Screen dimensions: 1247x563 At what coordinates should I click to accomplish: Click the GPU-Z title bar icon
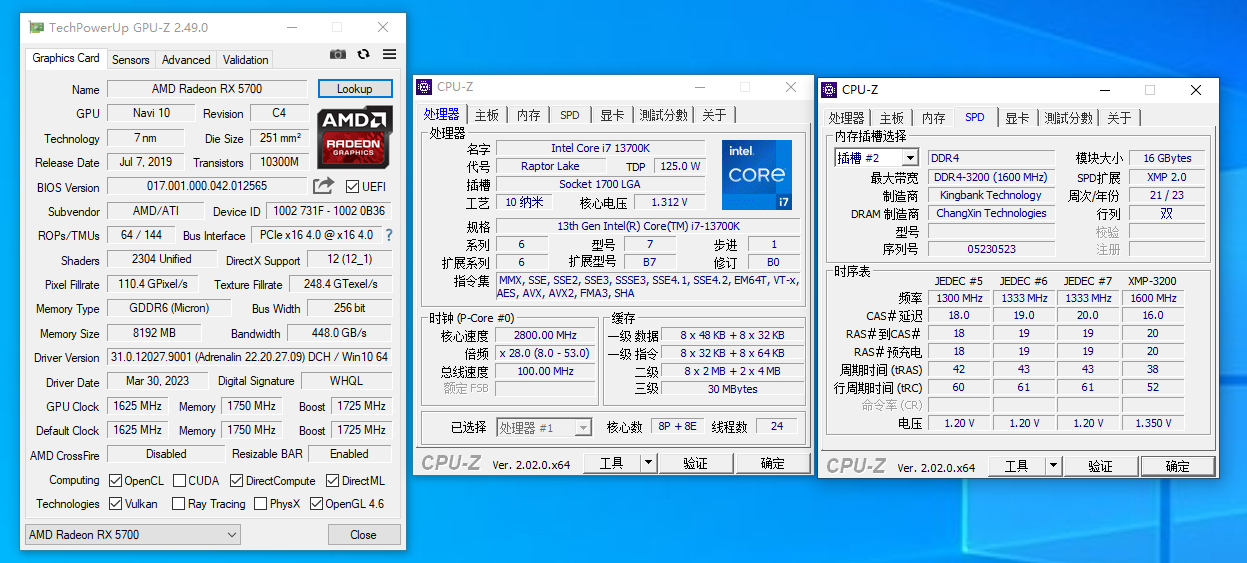pos(36,27)
